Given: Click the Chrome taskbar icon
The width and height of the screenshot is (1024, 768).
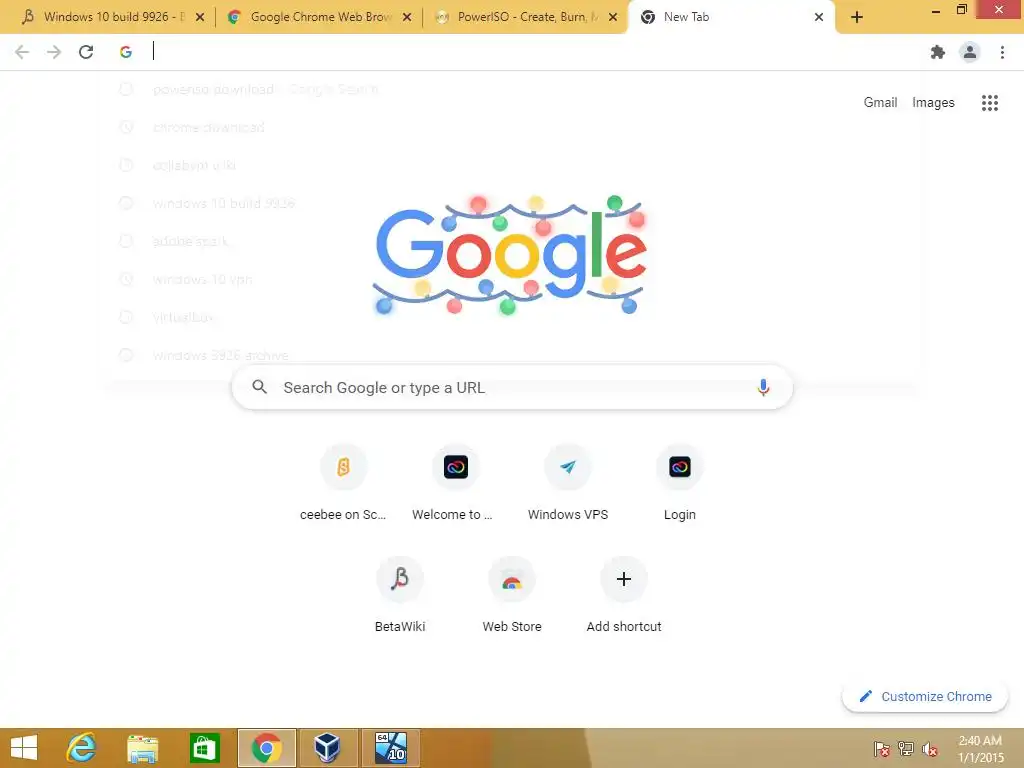Looking at the screenshot, I should (266, 748).
